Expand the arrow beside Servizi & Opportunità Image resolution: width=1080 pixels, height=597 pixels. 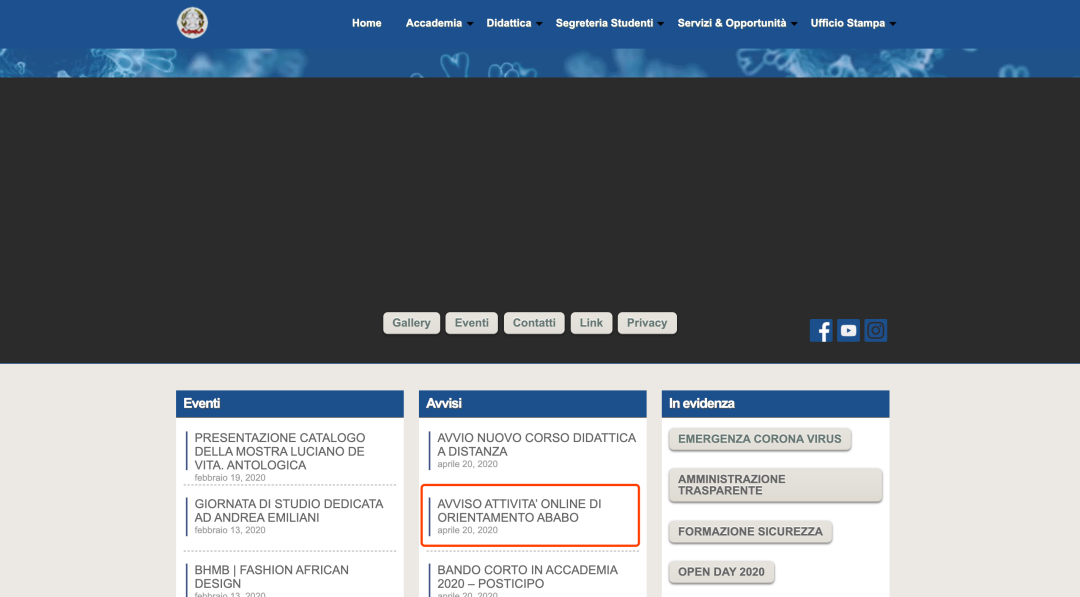(794, 24)
